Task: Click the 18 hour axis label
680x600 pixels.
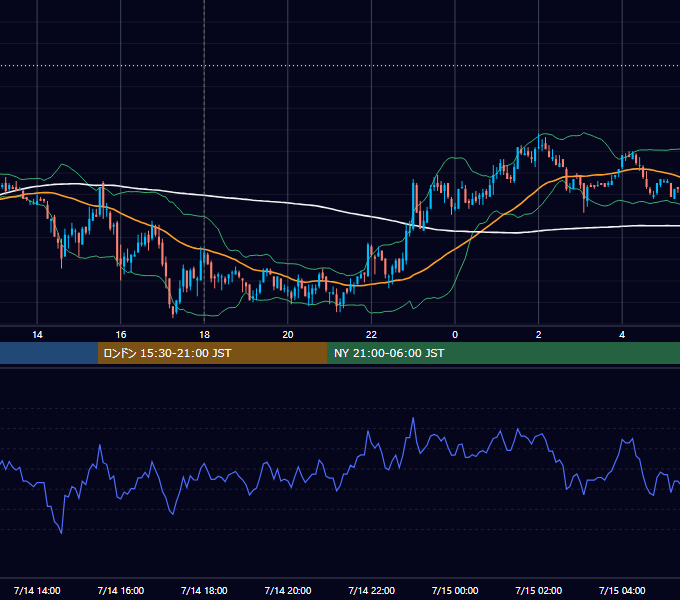Action: 204,335
